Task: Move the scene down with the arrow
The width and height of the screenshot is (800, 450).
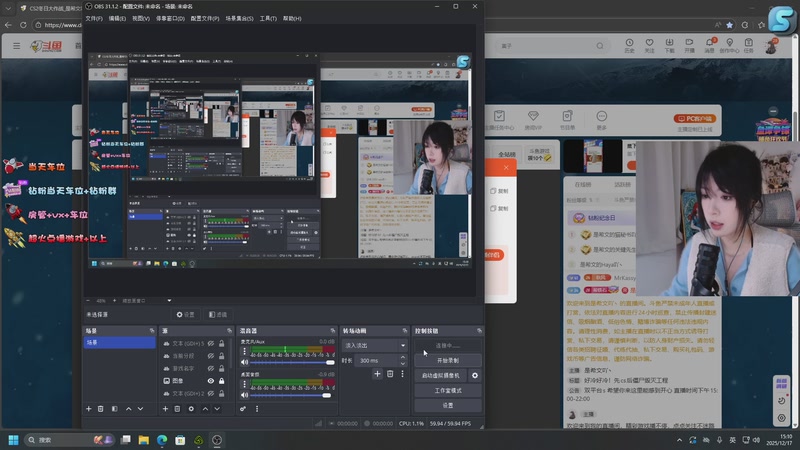Action: coord(140,409)
